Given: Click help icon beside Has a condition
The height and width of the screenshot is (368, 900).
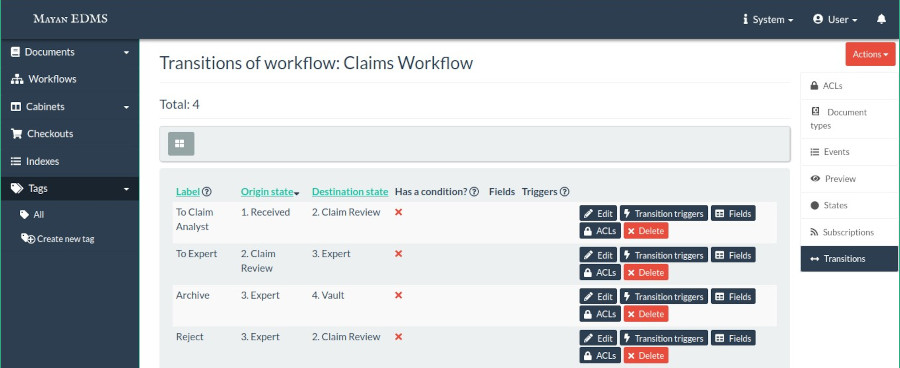Looking at the screenshot, I should click(474, 192).
